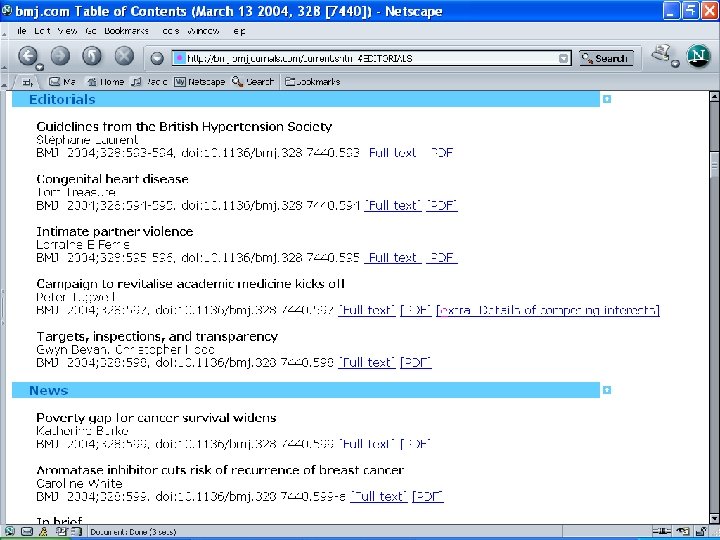Screen dimensions: 720x540
Task: Click My Netscape on the personal toolbar
Action: (x=199, y=82)
